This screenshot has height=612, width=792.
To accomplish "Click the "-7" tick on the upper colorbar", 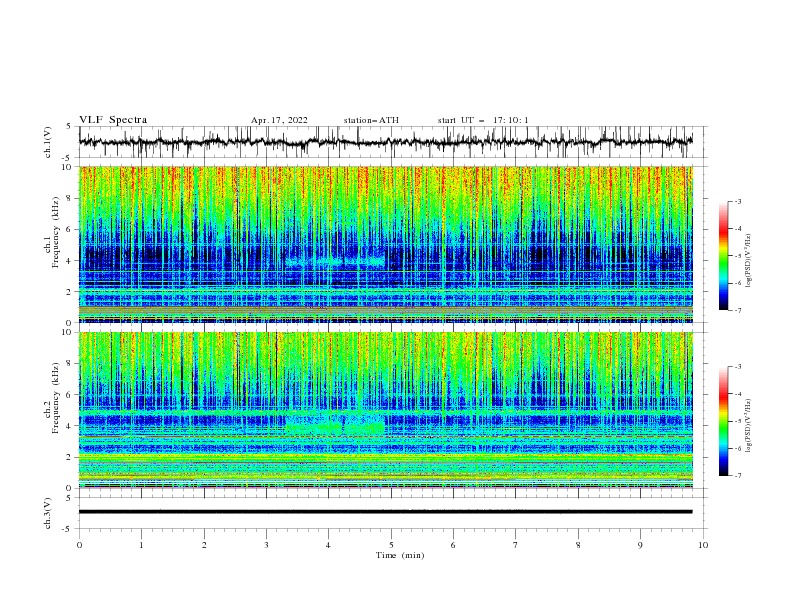I will point(738,310).
